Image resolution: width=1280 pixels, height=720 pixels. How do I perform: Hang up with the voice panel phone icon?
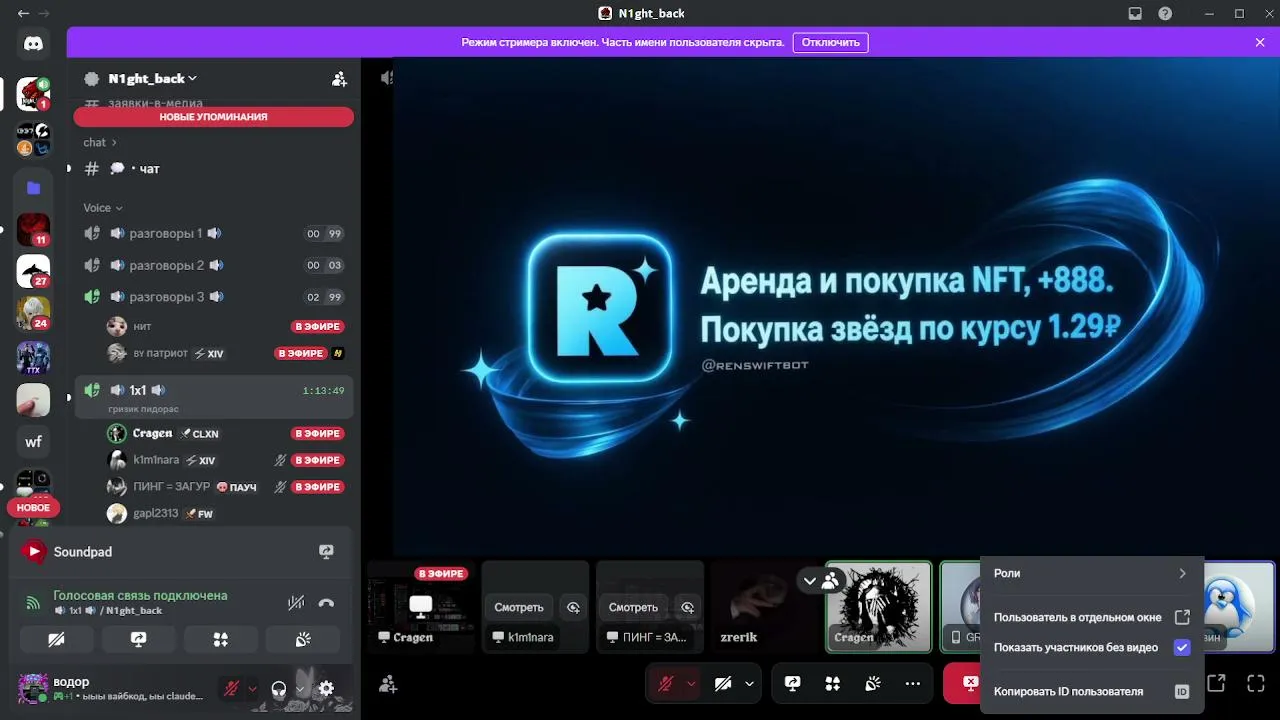point(326,603)
